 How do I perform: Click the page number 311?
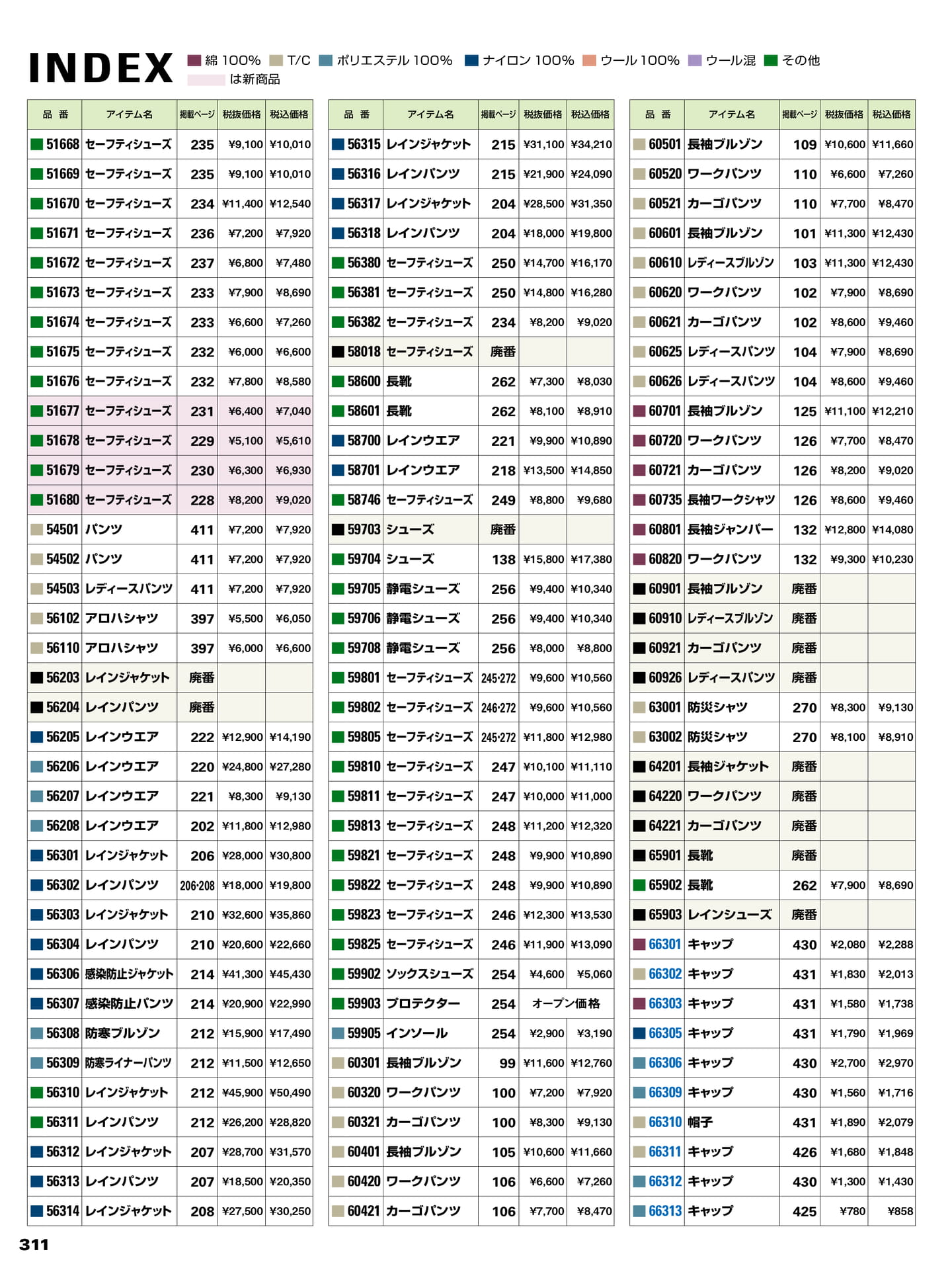(x=34, y=1245)
